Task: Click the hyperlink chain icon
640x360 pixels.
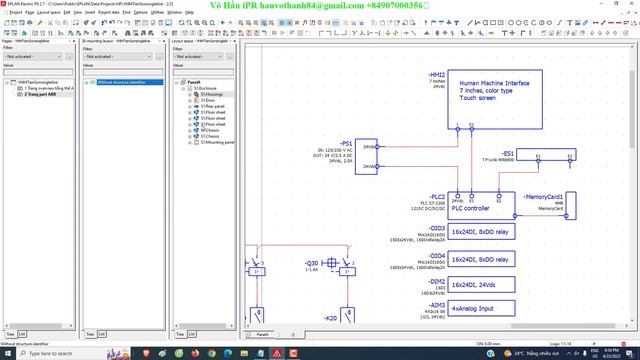Action: [585, 23]
